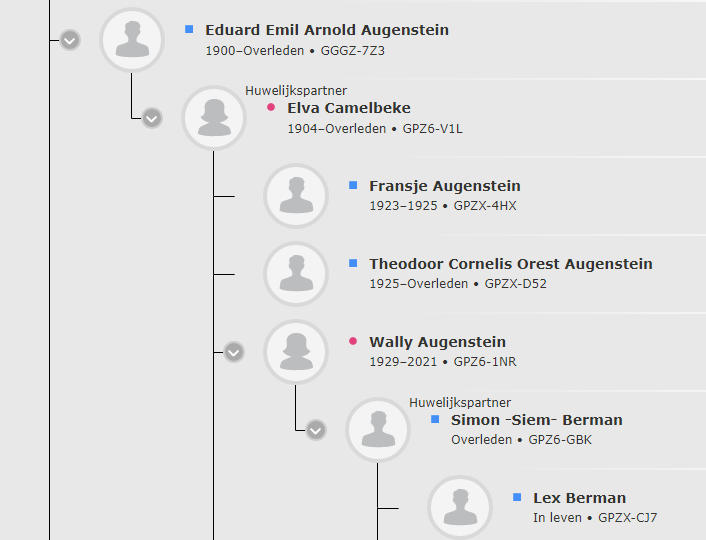The height and width of the screenshot is (540, 706).
Task: Open Elva Camelbeke's person page
Action: coord(349,108)
